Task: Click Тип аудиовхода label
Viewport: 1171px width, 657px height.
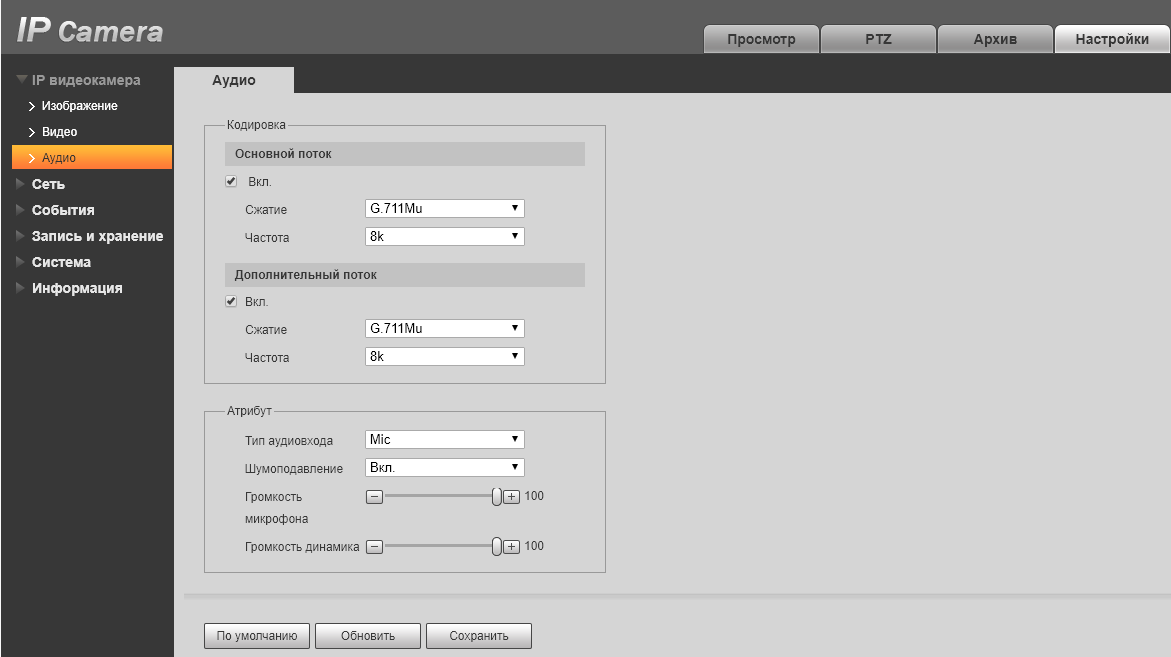Action: coord(288,441)
